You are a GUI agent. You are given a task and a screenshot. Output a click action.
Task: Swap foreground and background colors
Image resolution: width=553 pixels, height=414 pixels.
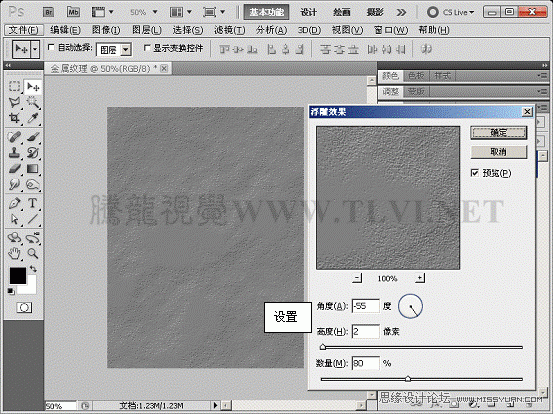[x=33, y=269]
